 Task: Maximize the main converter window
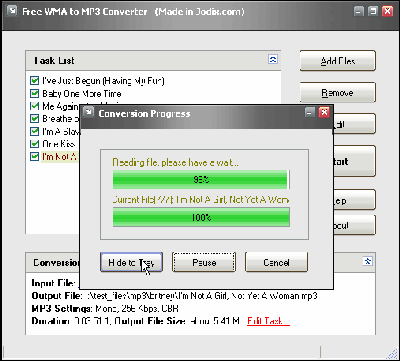coord(373,12)
